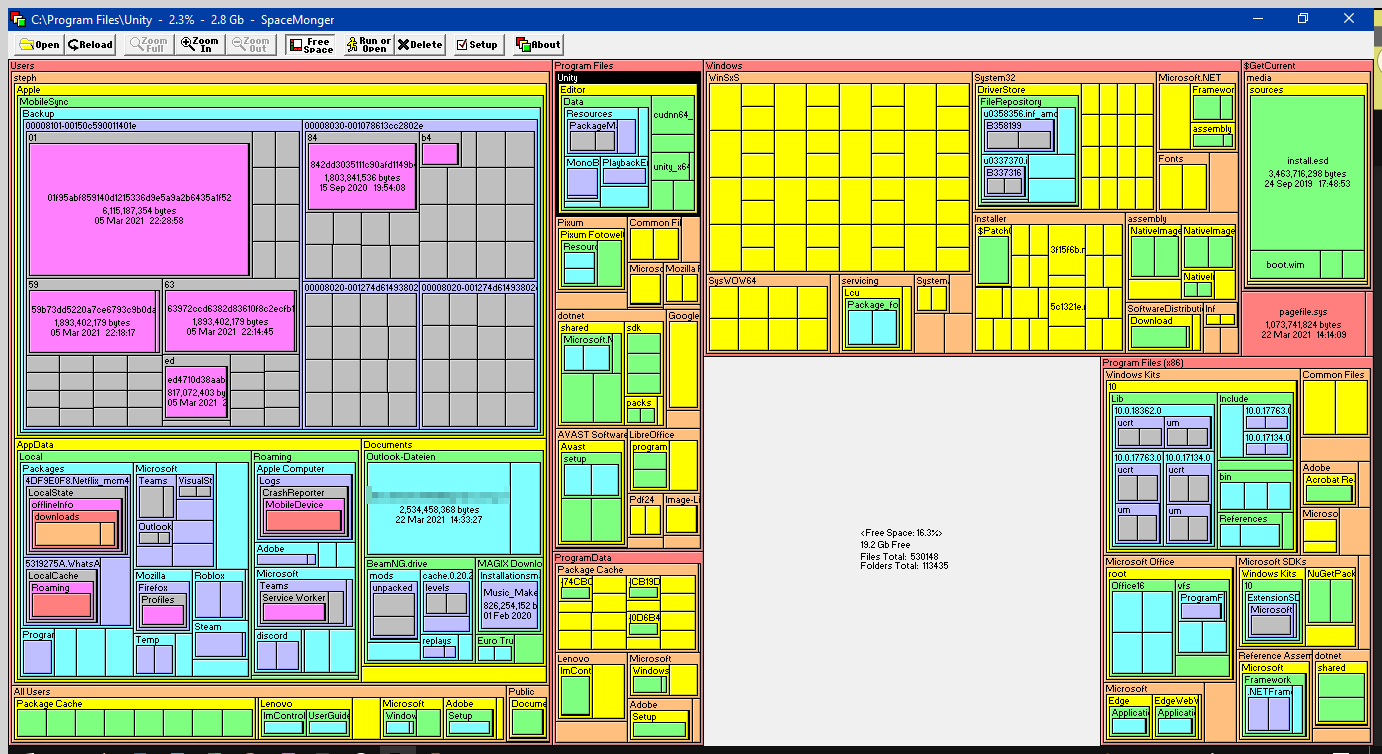Click the Fonts folder under Windows
The height and width of the screenshot is (754, 1382).
1170,159
